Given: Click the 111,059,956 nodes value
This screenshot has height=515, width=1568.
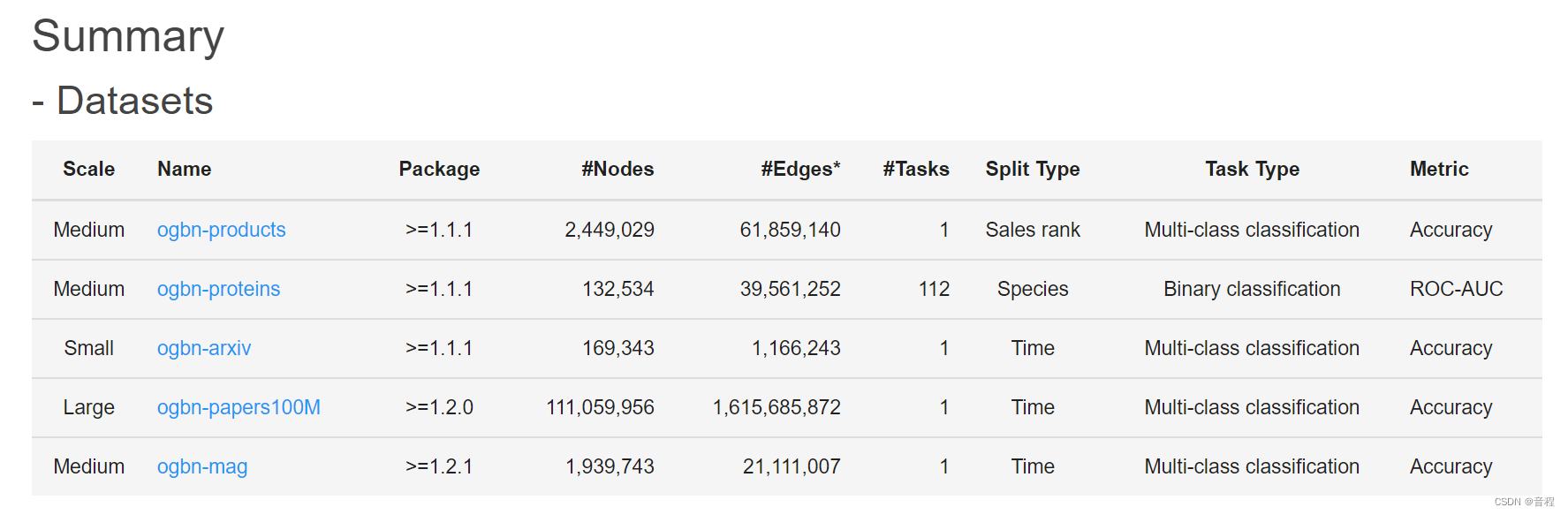Looking at the screenshot, I should [600, 408].
